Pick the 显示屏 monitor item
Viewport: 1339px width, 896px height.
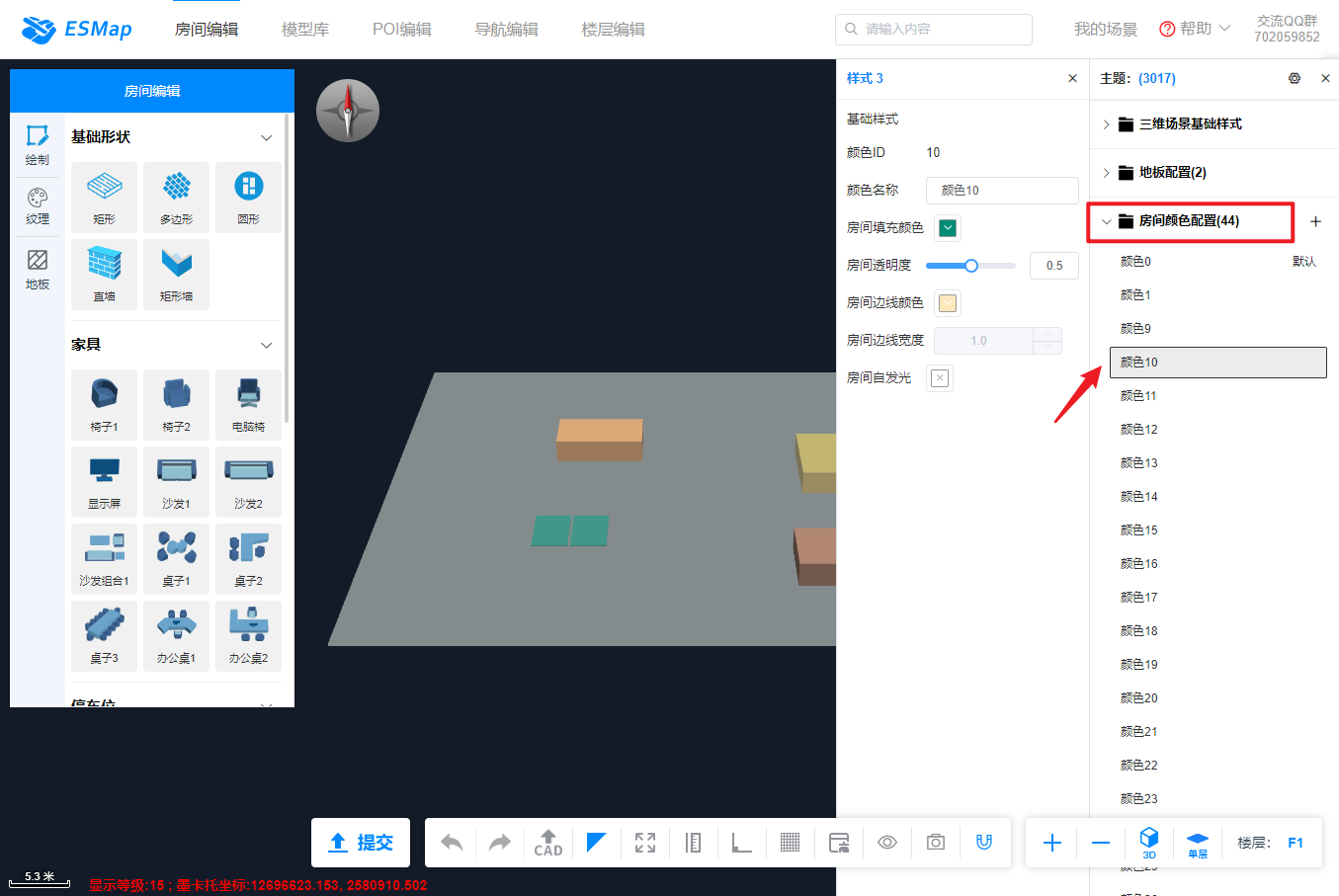point(104,482)
